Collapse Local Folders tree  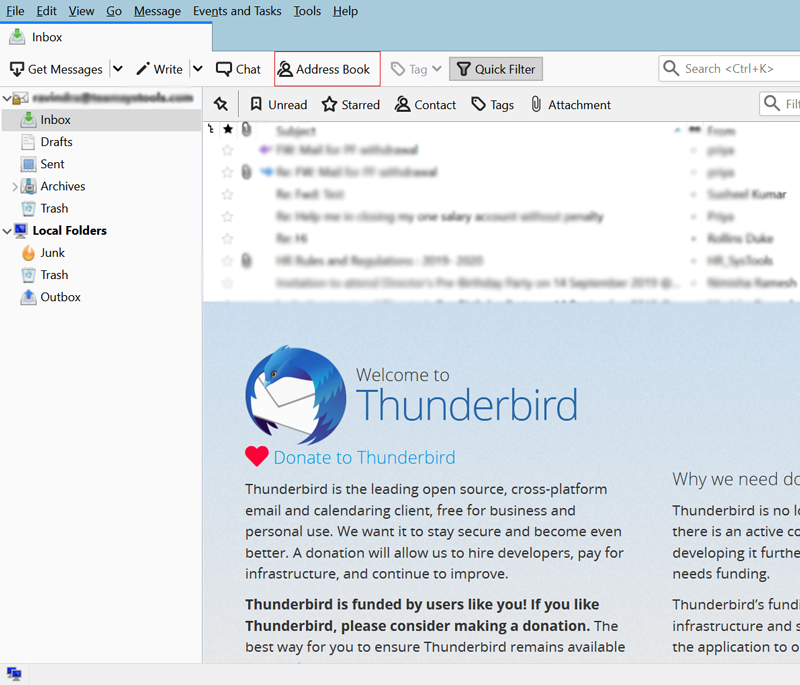click(x=7, y=231)
